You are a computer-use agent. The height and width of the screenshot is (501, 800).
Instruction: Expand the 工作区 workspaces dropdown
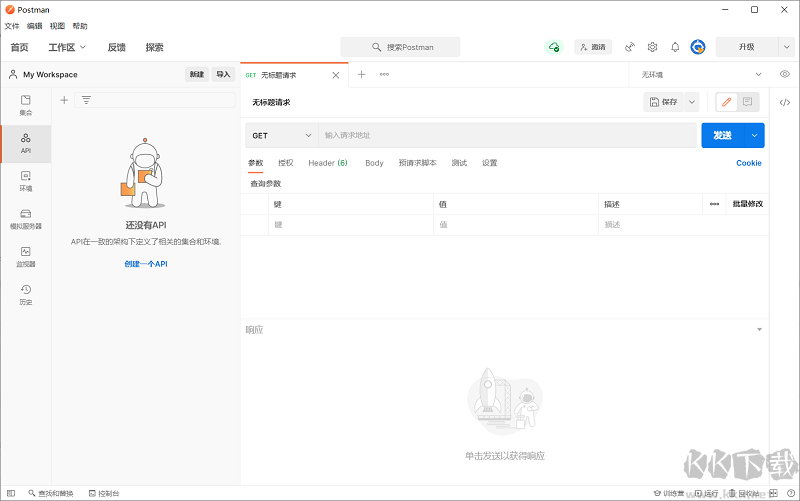pos(67,47)
